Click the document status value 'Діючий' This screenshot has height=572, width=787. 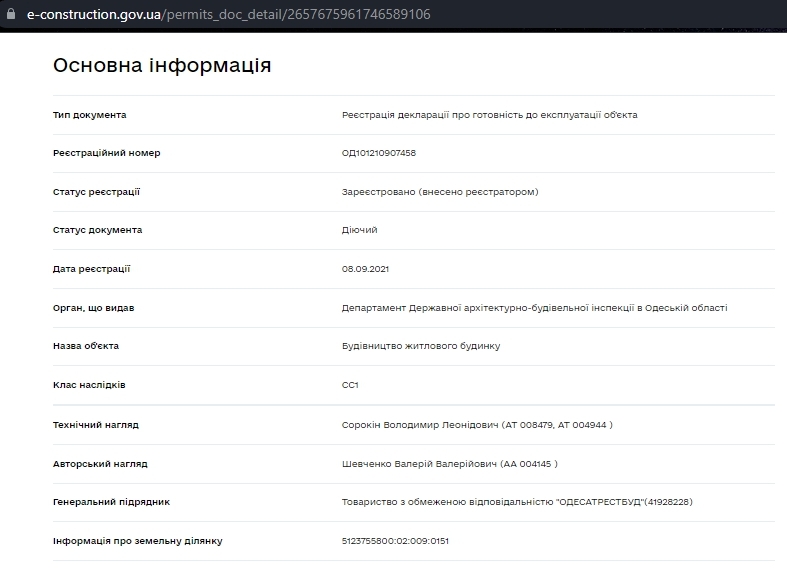tap(359, 230)
